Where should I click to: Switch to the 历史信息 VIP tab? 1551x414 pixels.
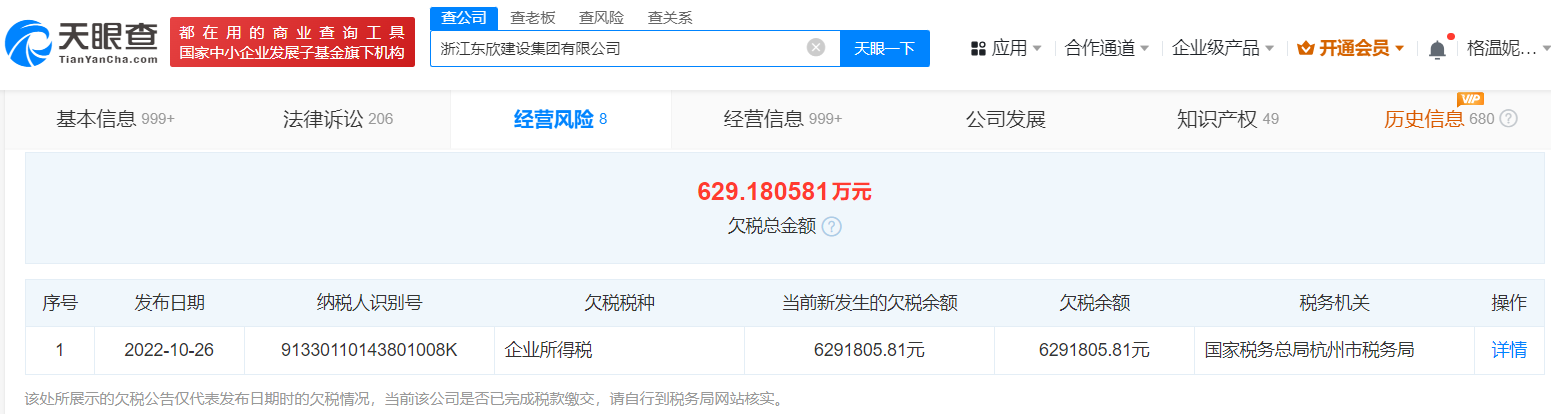(x=1438, y=120)
